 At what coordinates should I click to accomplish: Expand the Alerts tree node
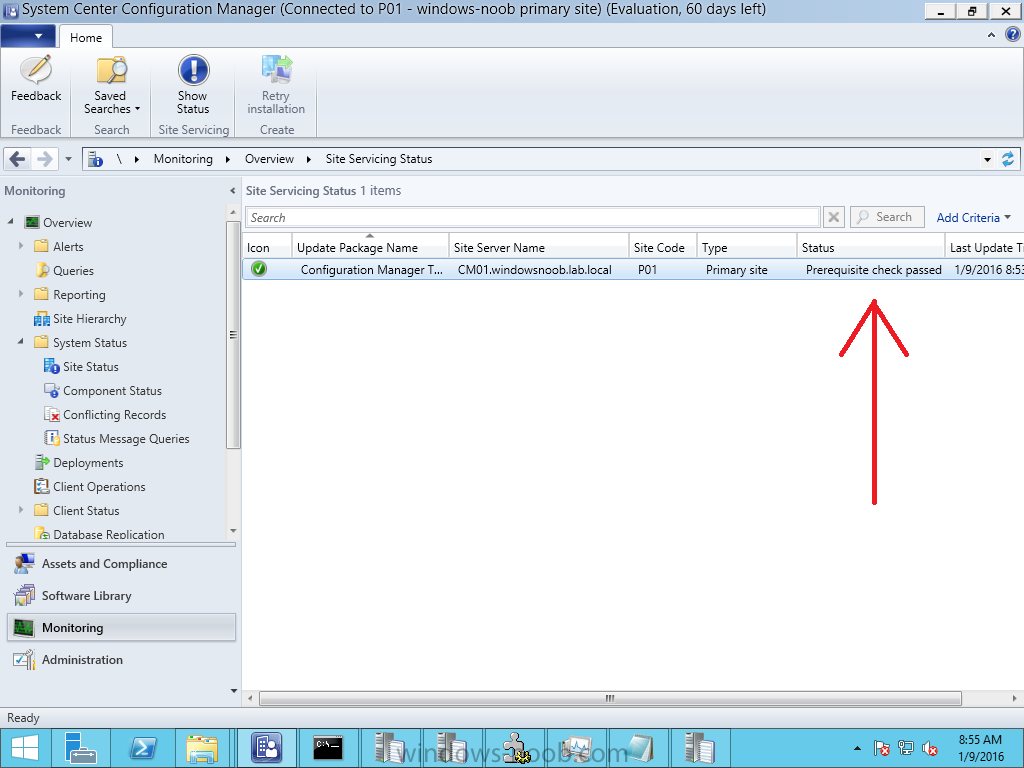pos(21,246)
